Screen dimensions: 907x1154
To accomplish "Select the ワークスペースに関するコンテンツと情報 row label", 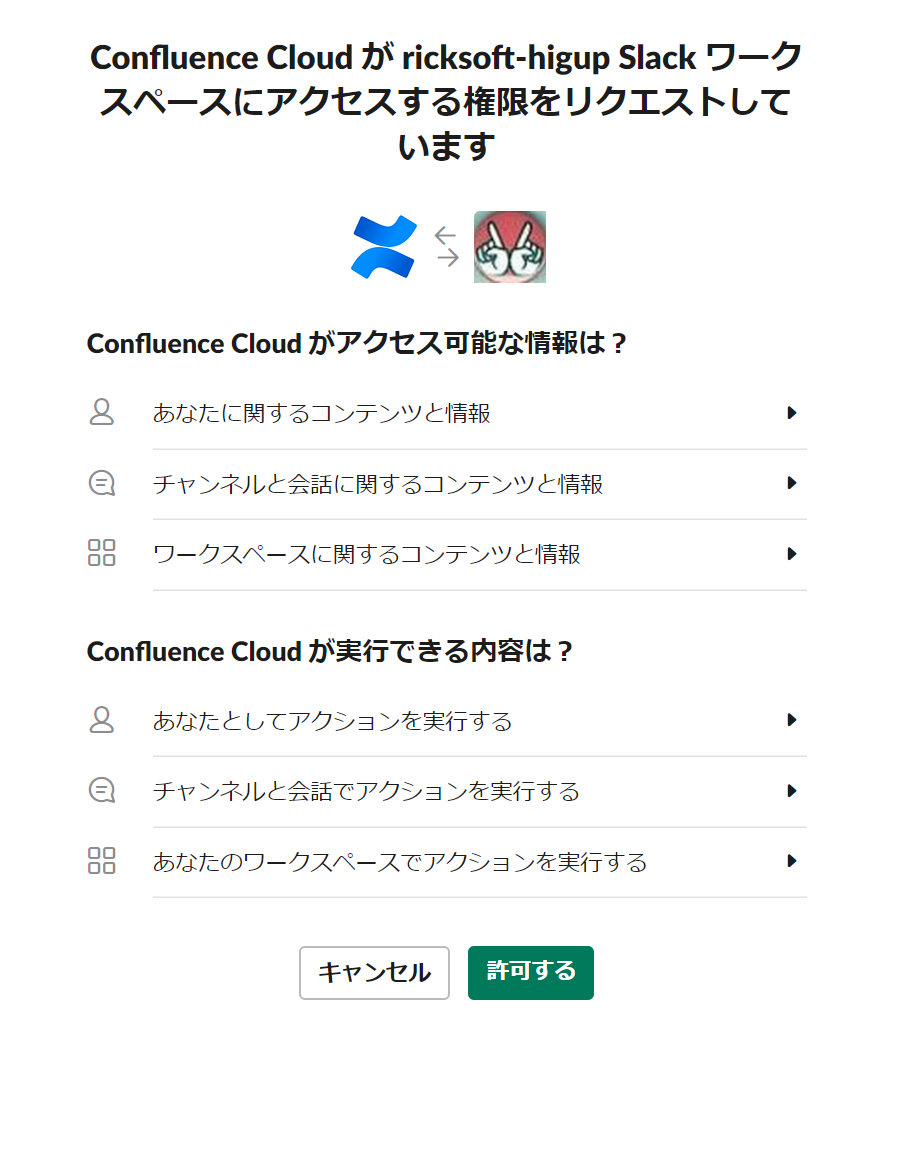I will click(x=367, y=553).
